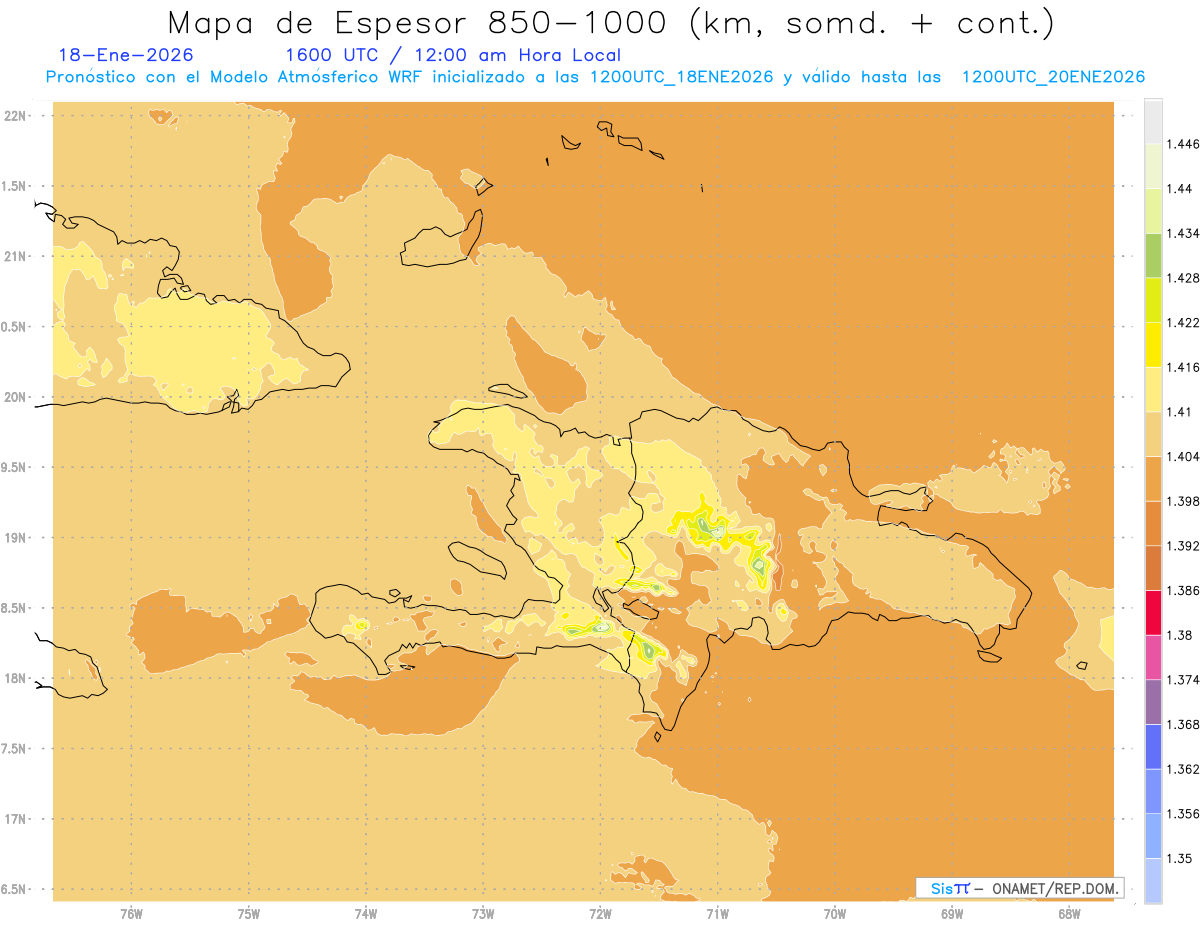1200x927 pixels.
Task: Click the colorbar value '1.374'
Action: [1183, 680]
